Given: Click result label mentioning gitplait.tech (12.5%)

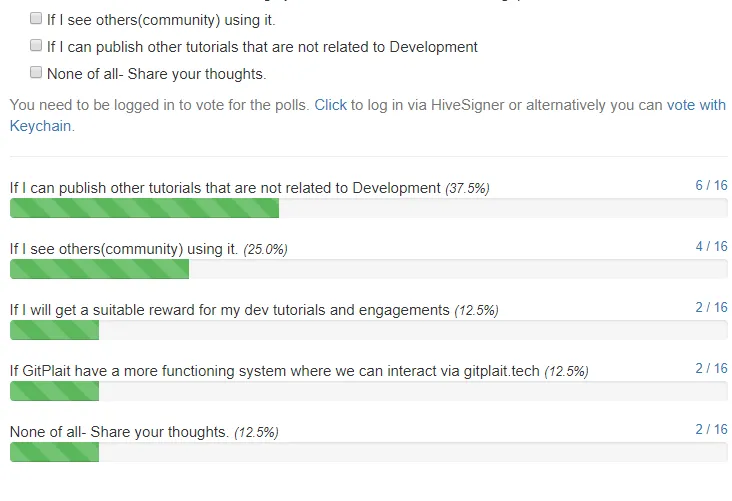Looking at the screenshot, I should click(299, 371).
